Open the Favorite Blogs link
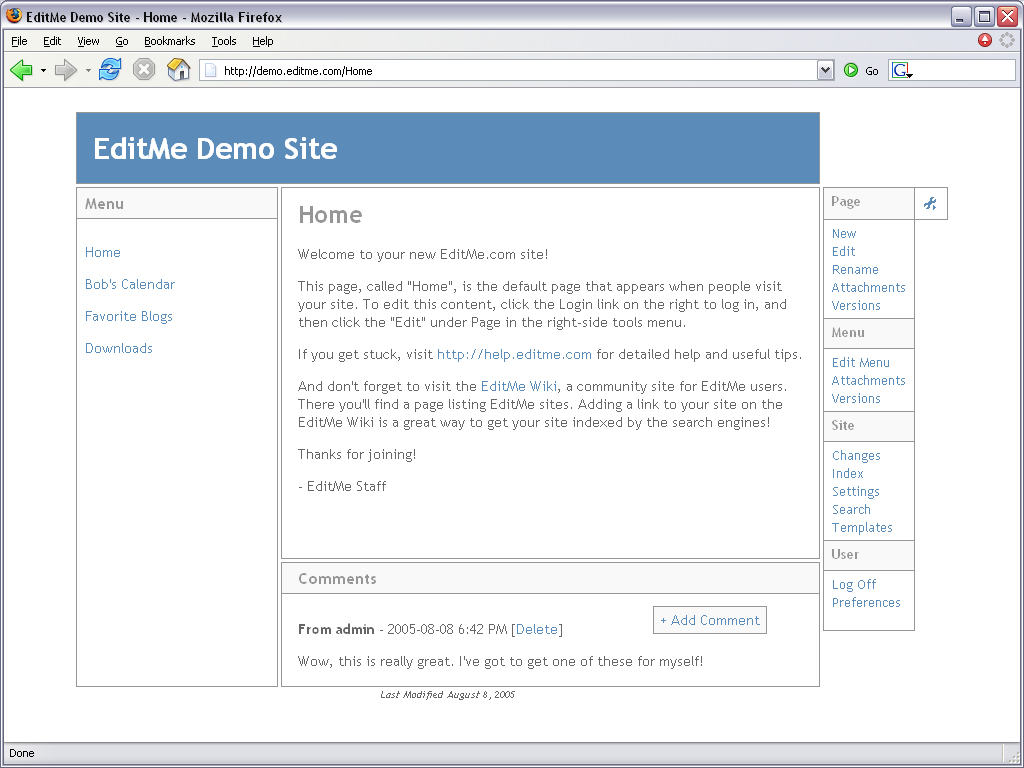Image resolution: width=1024 pixels, height=768 pixels. (129, 316)
